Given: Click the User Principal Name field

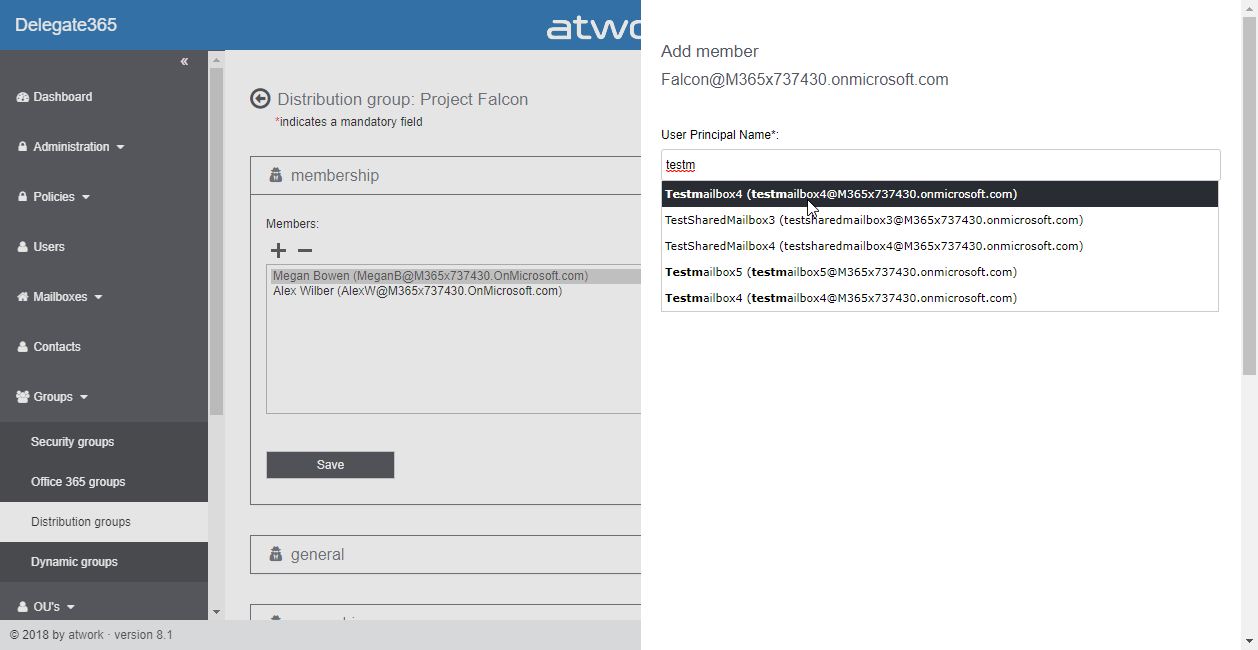Looking at the screenshot, I should (x=940, y=165).
